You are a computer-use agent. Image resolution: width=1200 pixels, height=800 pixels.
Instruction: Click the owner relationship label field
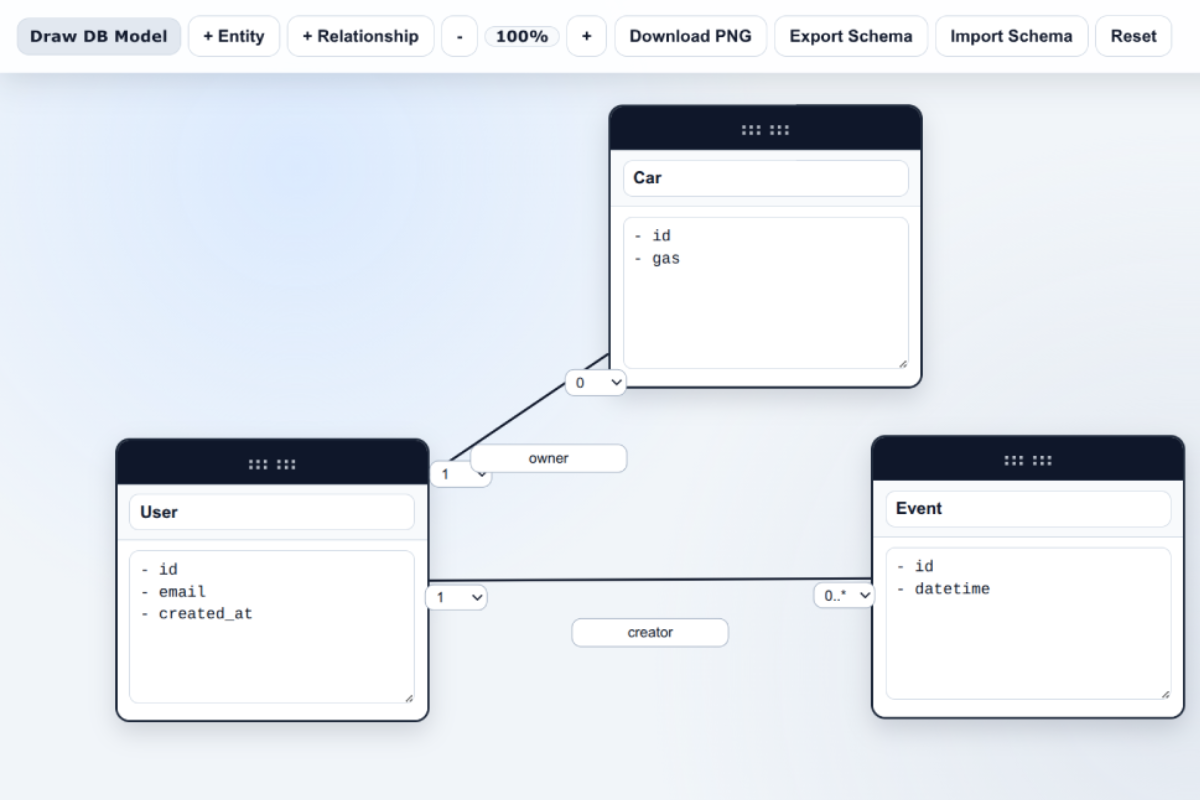[x=548, y=458]
